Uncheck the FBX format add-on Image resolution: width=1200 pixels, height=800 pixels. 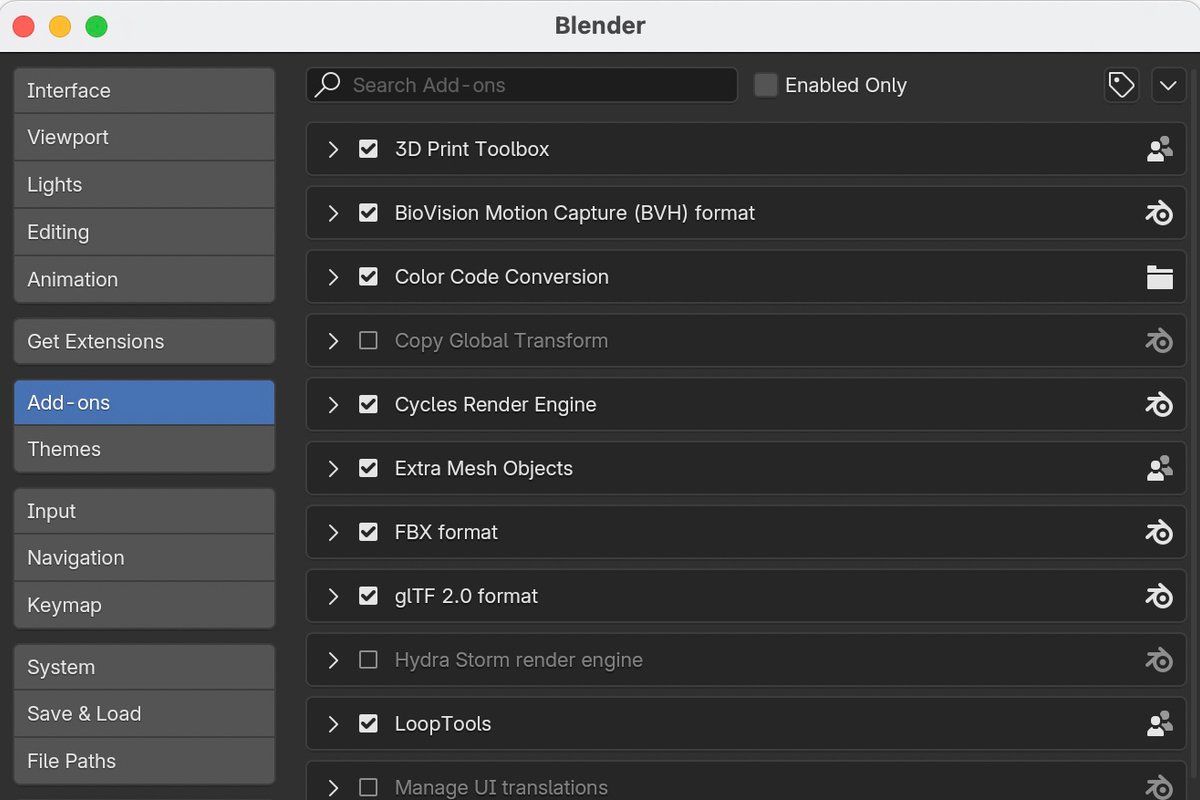tap(368, 533)
